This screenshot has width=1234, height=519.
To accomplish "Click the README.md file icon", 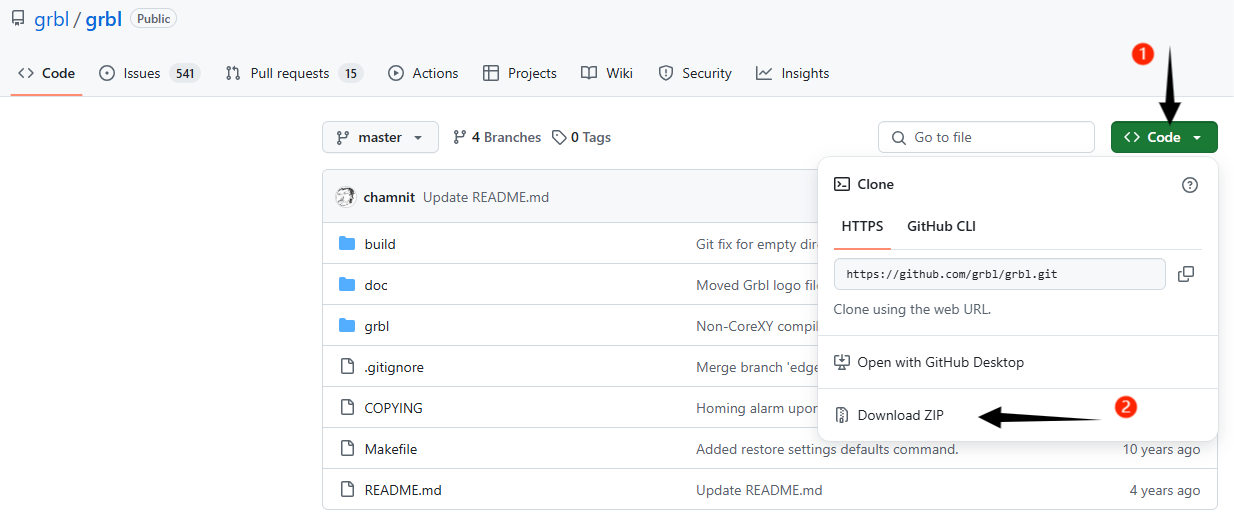I will coord(347,490).
